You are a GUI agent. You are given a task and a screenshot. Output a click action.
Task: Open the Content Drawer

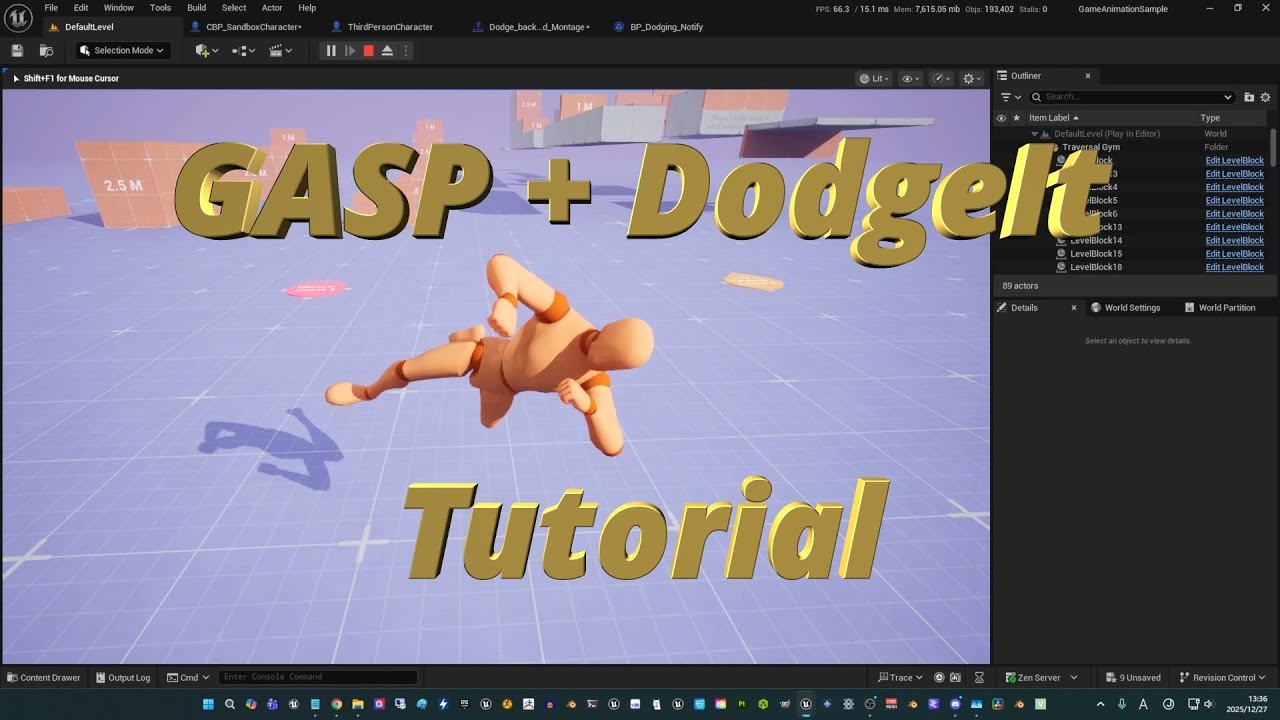[43, 678]
